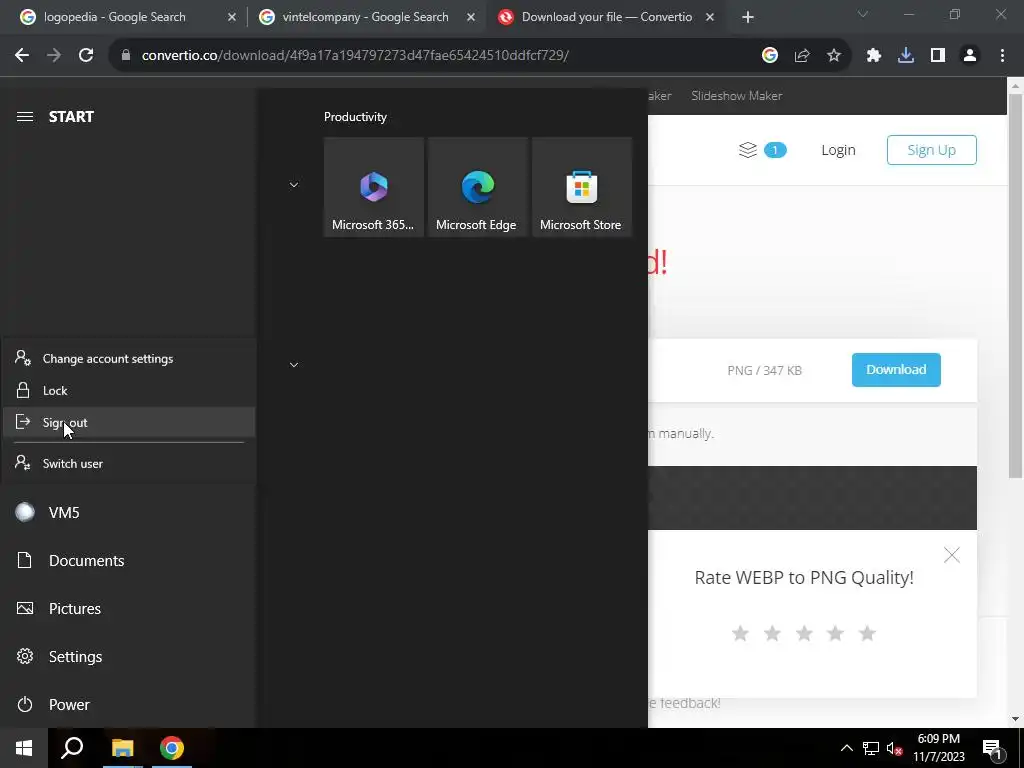Switch to vintelcompany Google Search tab
Screen dimensions: 1024x768
[366, 17]
